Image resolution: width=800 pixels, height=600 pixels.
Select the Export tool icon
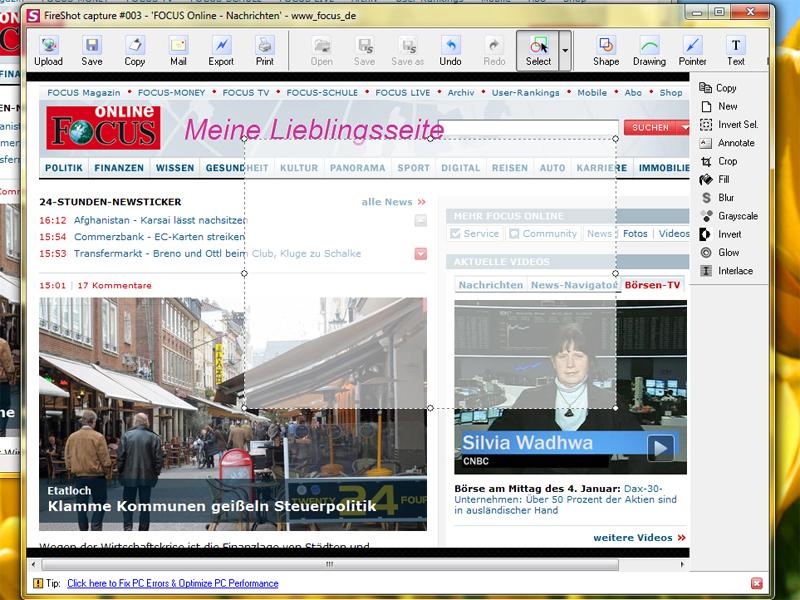pyautogui.click(x=221, y=50)
